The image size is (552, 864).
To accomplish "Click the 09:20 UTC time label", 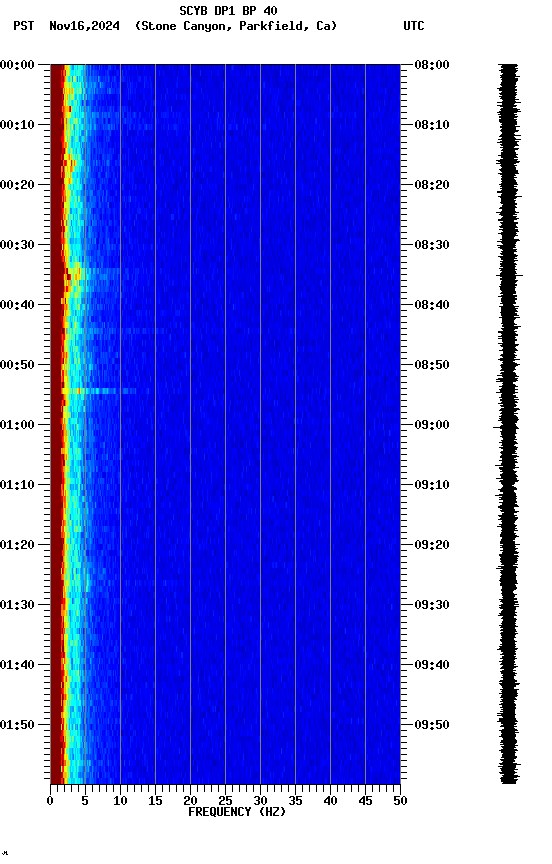I will (x=432, y=546).
